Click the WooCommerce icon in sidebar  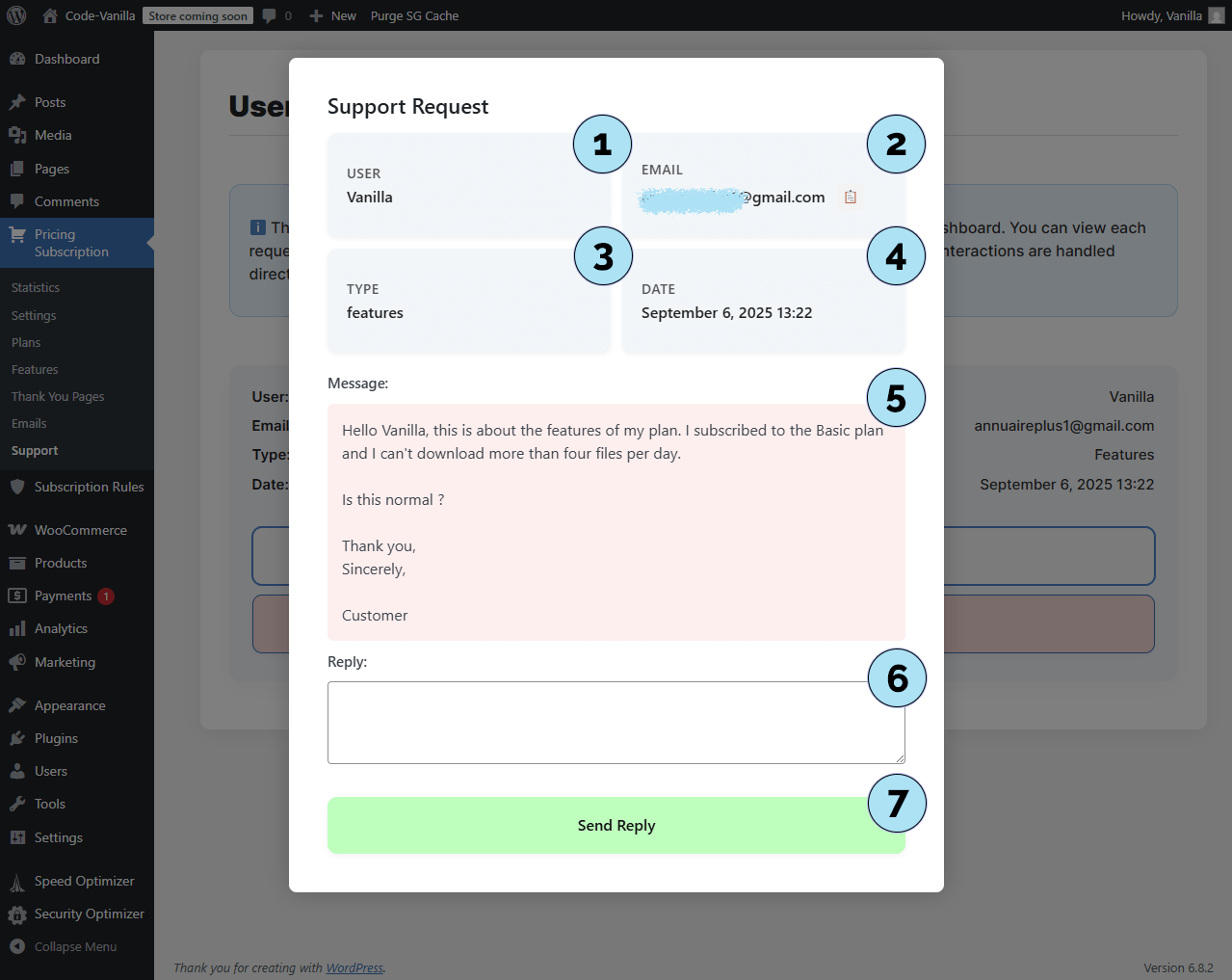tap(17, 530)
